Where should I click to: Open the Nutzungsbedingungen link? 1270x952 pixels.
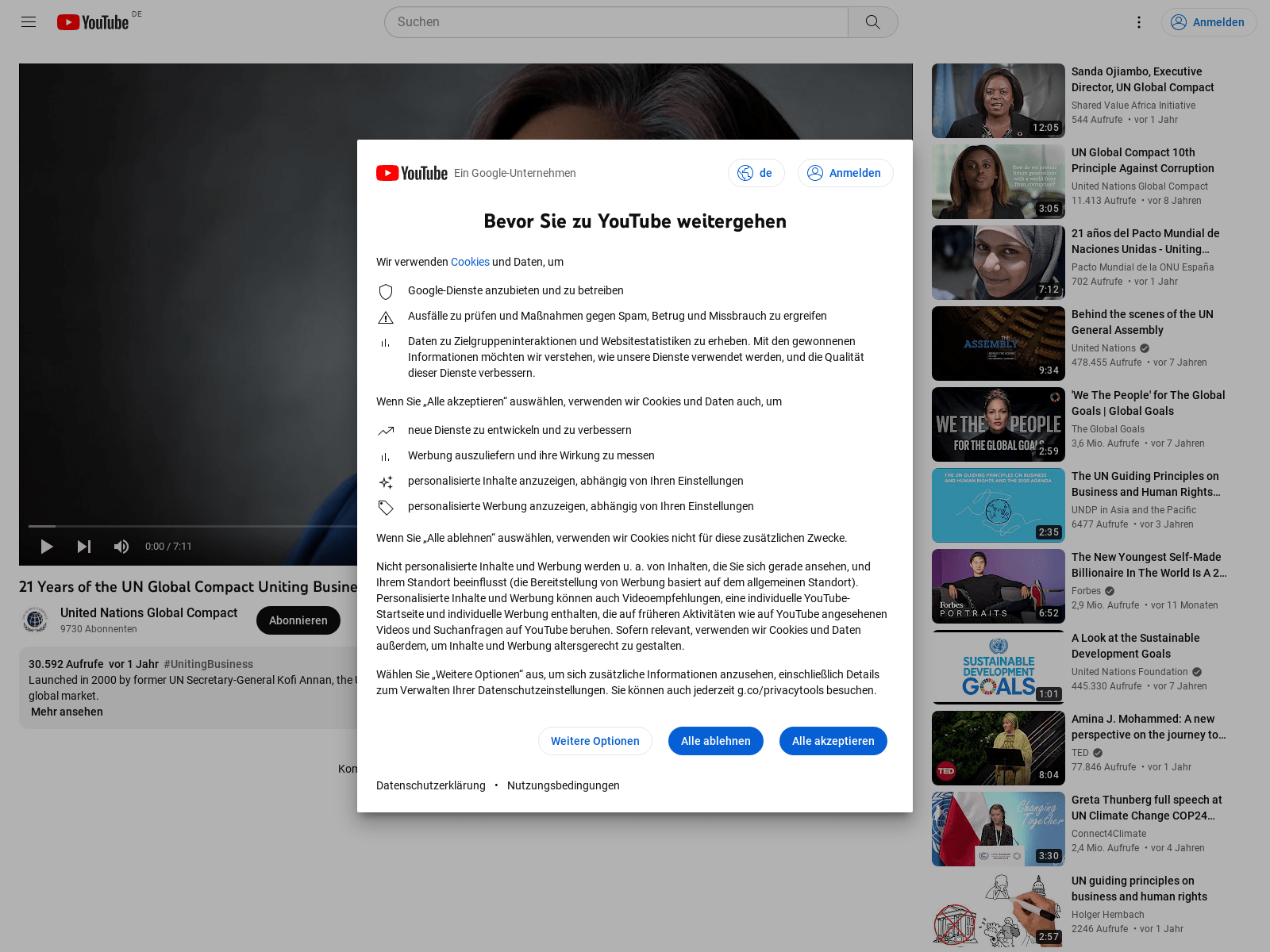(x=564, y=785)
